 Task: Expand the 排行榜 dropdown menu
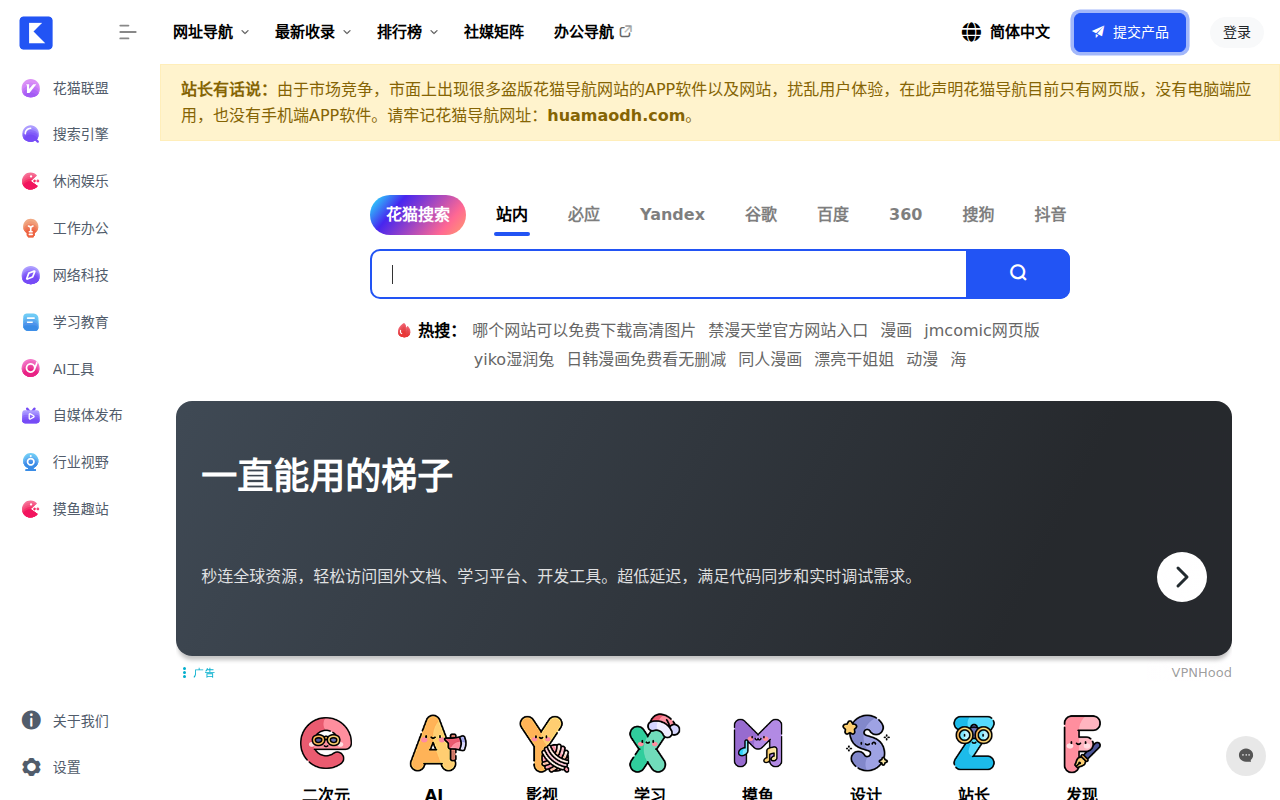tap(407, 32)
